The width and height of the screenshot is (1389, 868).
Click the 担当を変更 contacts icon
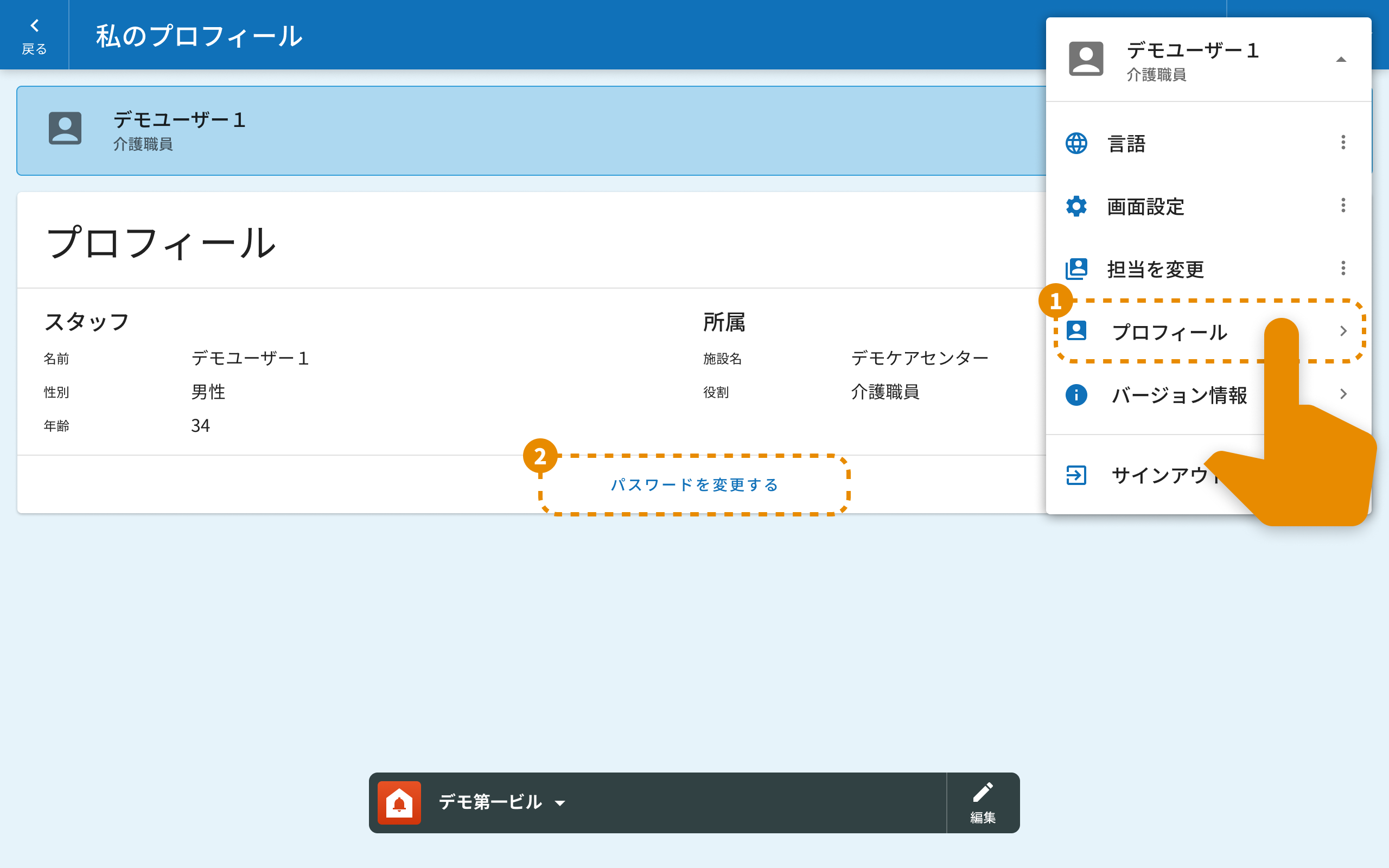(x=1076, y=269)
